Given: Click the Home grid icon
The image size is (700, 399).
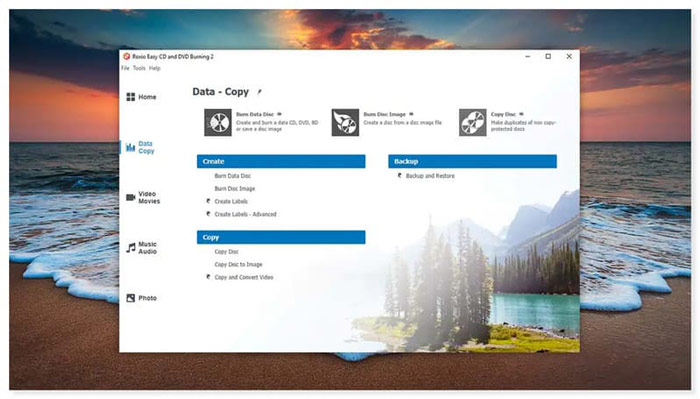Looking at the screenshot, I should [x=130, y=97].
